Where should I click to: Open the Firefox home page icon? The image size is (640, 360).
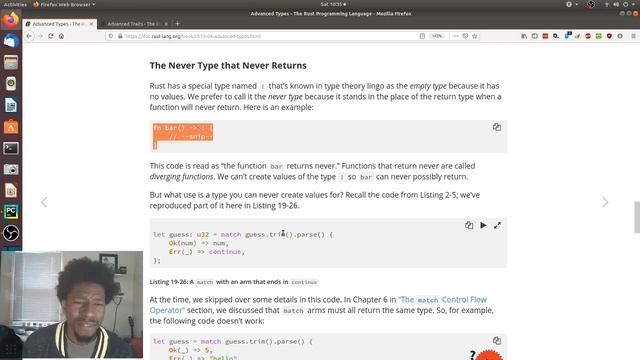[61, 36]
